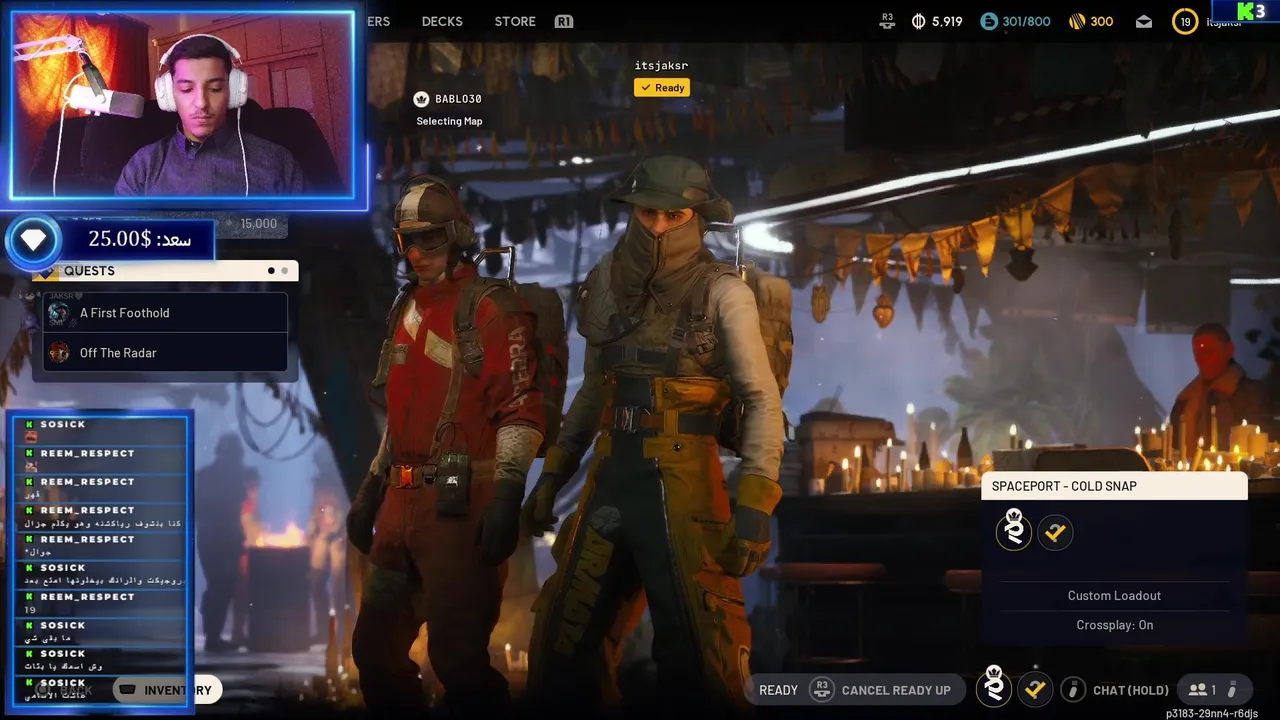1280x720 pixels.
Task: Click the coin currency icon next to 5.919
Action: 918,21
